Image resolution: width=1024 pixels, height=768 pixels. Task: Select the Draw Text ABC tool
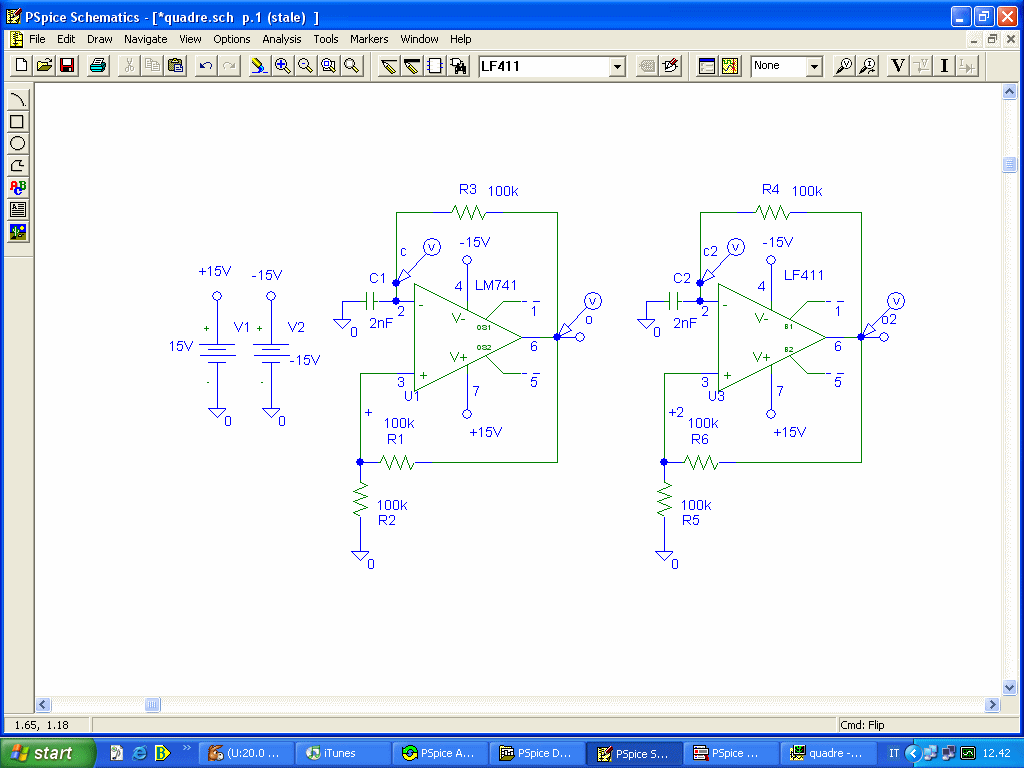(x=18, y=188)
